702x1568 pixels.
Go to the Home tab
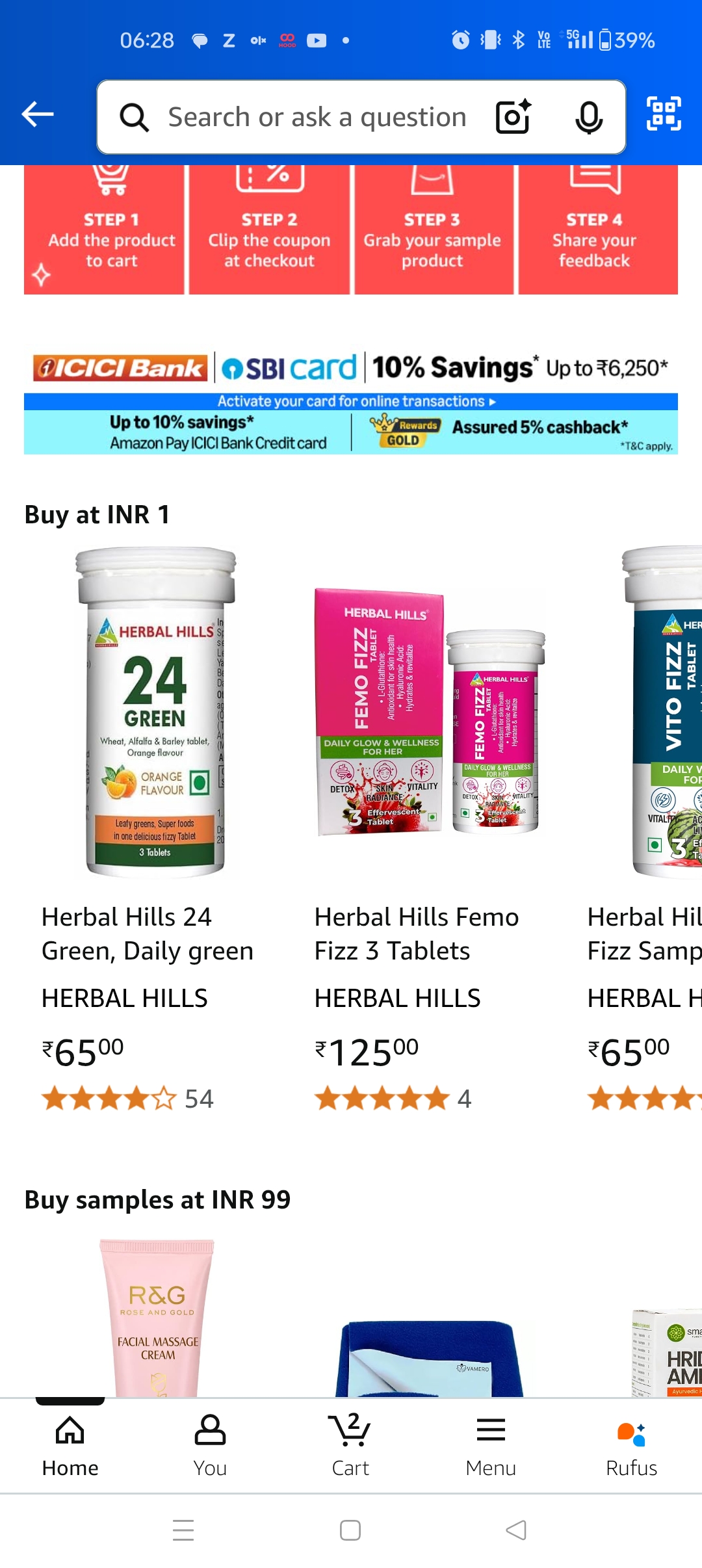click(x=70, y=1445)
